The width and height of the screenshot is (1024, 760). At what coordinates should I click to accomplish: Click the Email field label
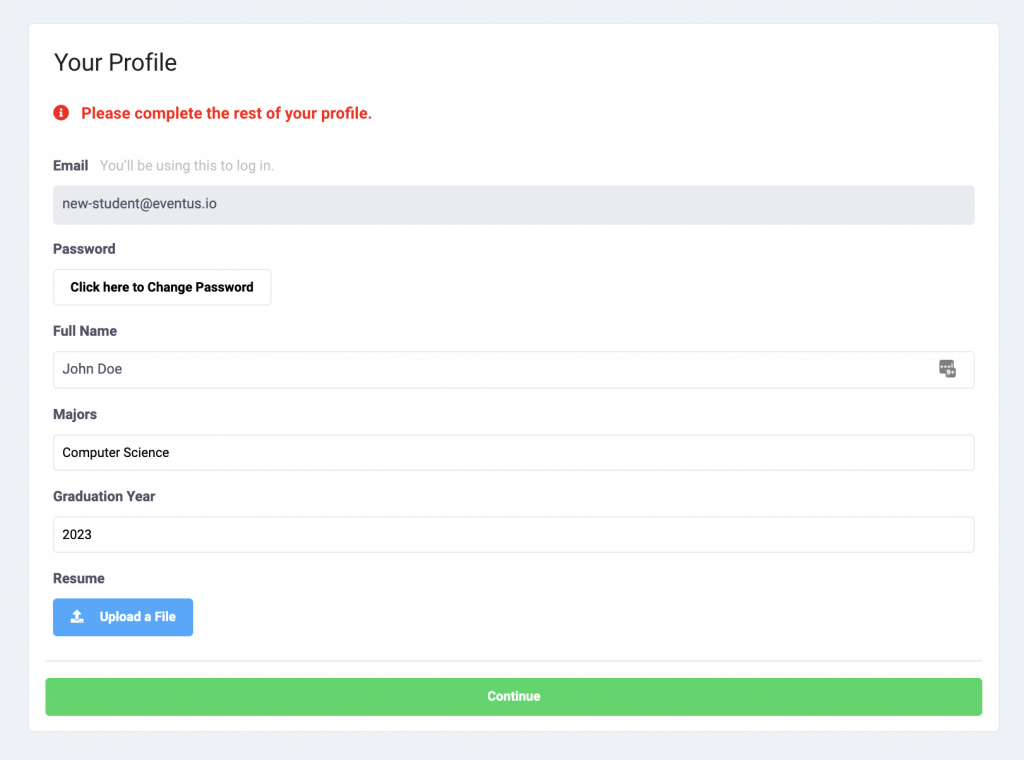[x=71, y=166]
